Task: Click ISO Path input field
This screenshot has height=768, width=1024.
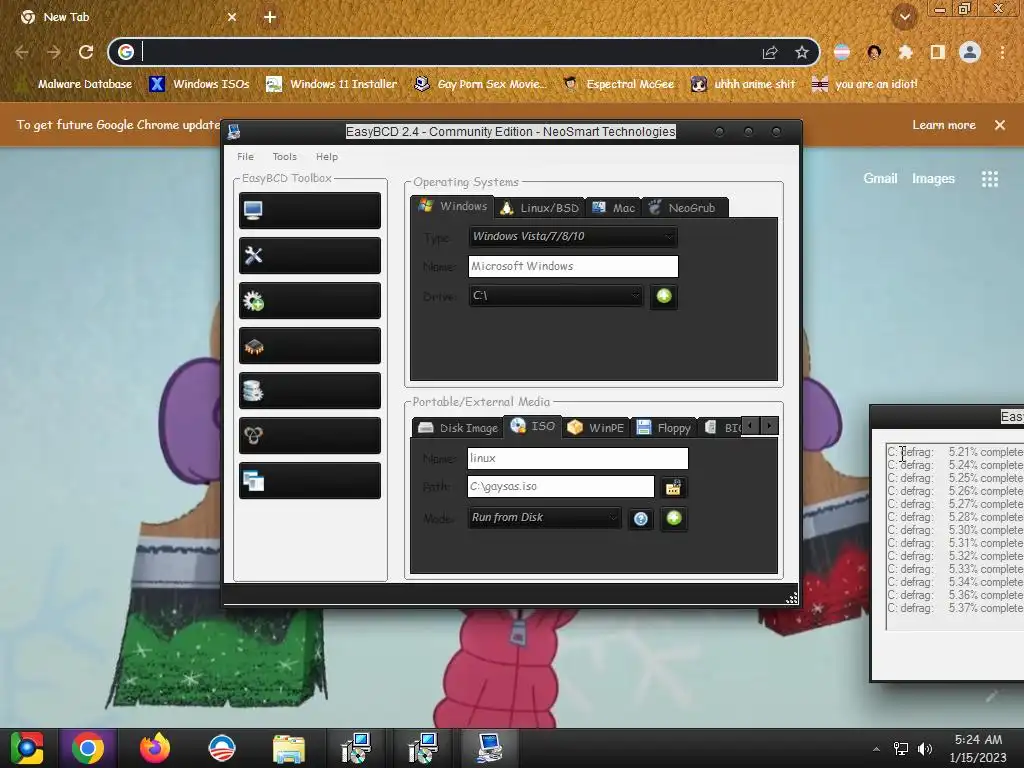Action: (560, 487)
